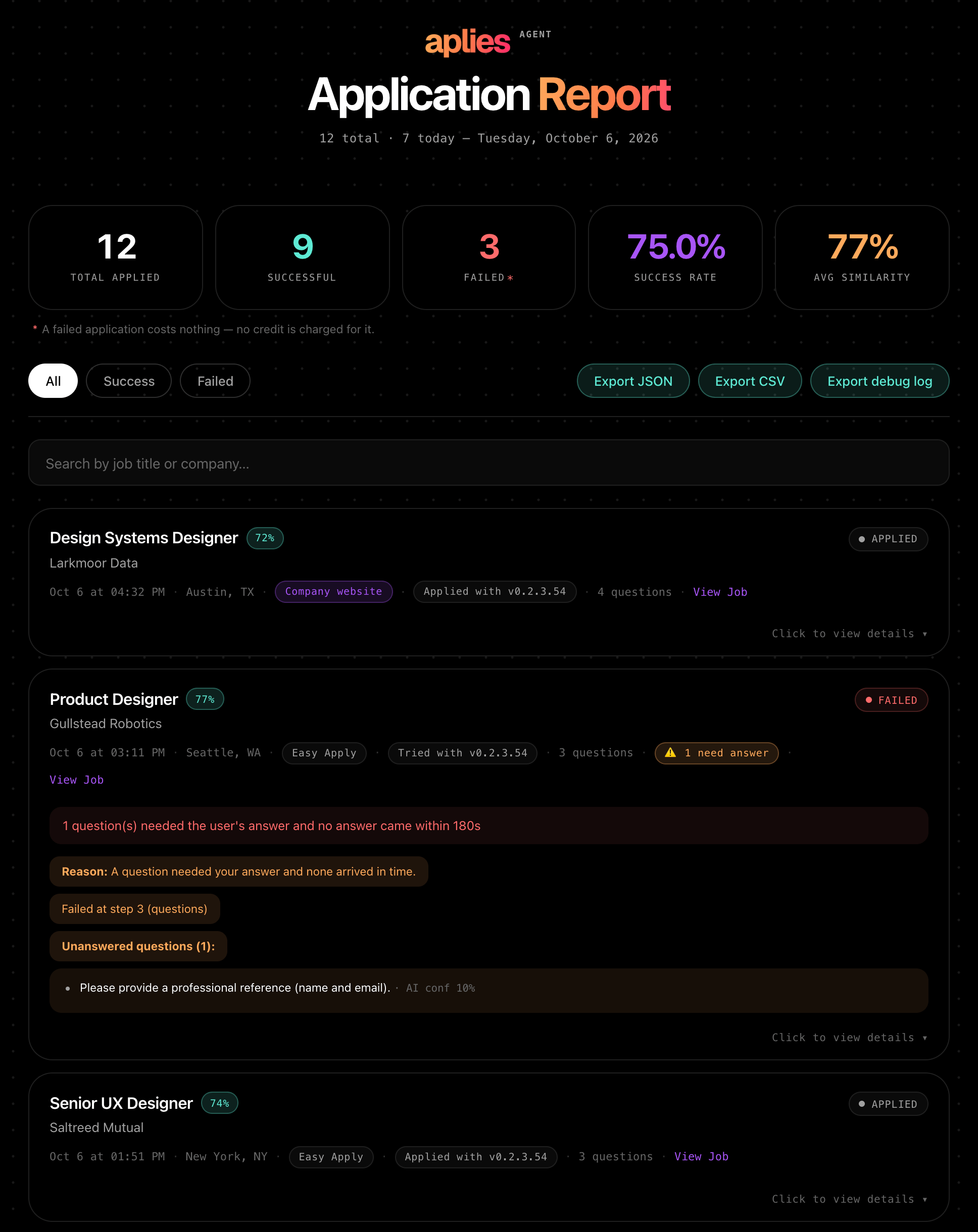
Task: Click the 77% badge beside Product Designer
Action: pyautogui.click(x=205, y=699)
